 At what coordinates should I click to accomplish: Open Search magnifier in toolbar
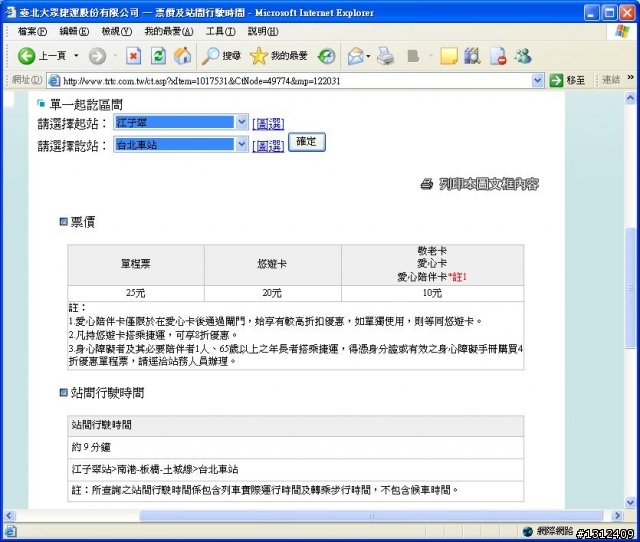(x=221, y=56)
